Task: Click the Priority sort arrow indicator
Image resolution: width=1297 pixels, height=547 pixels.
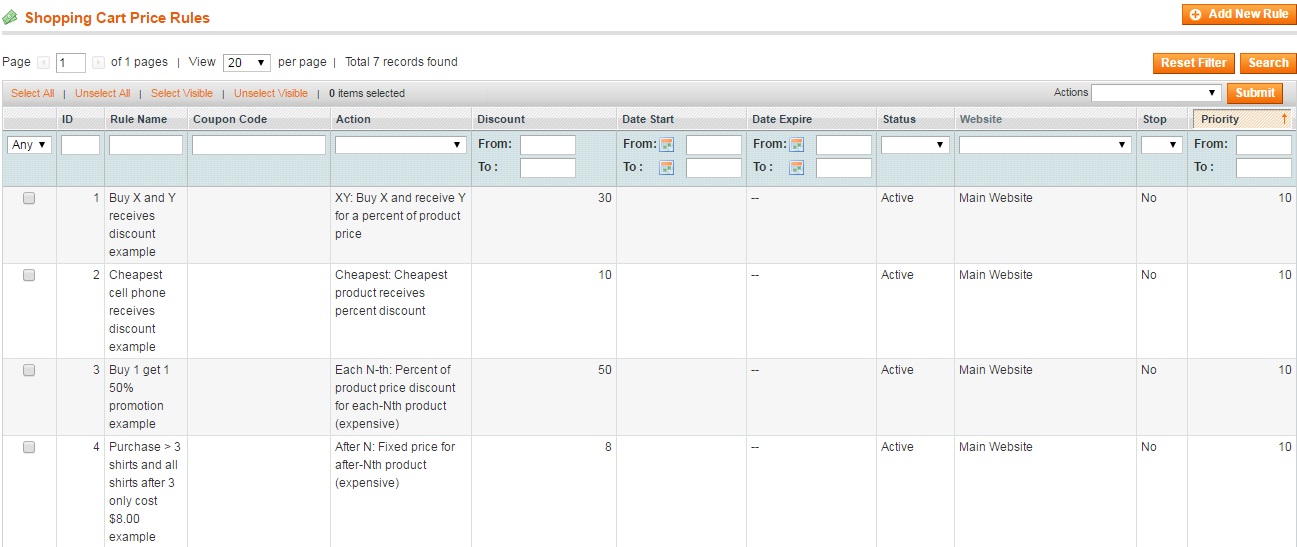Action: (1284, 119)
